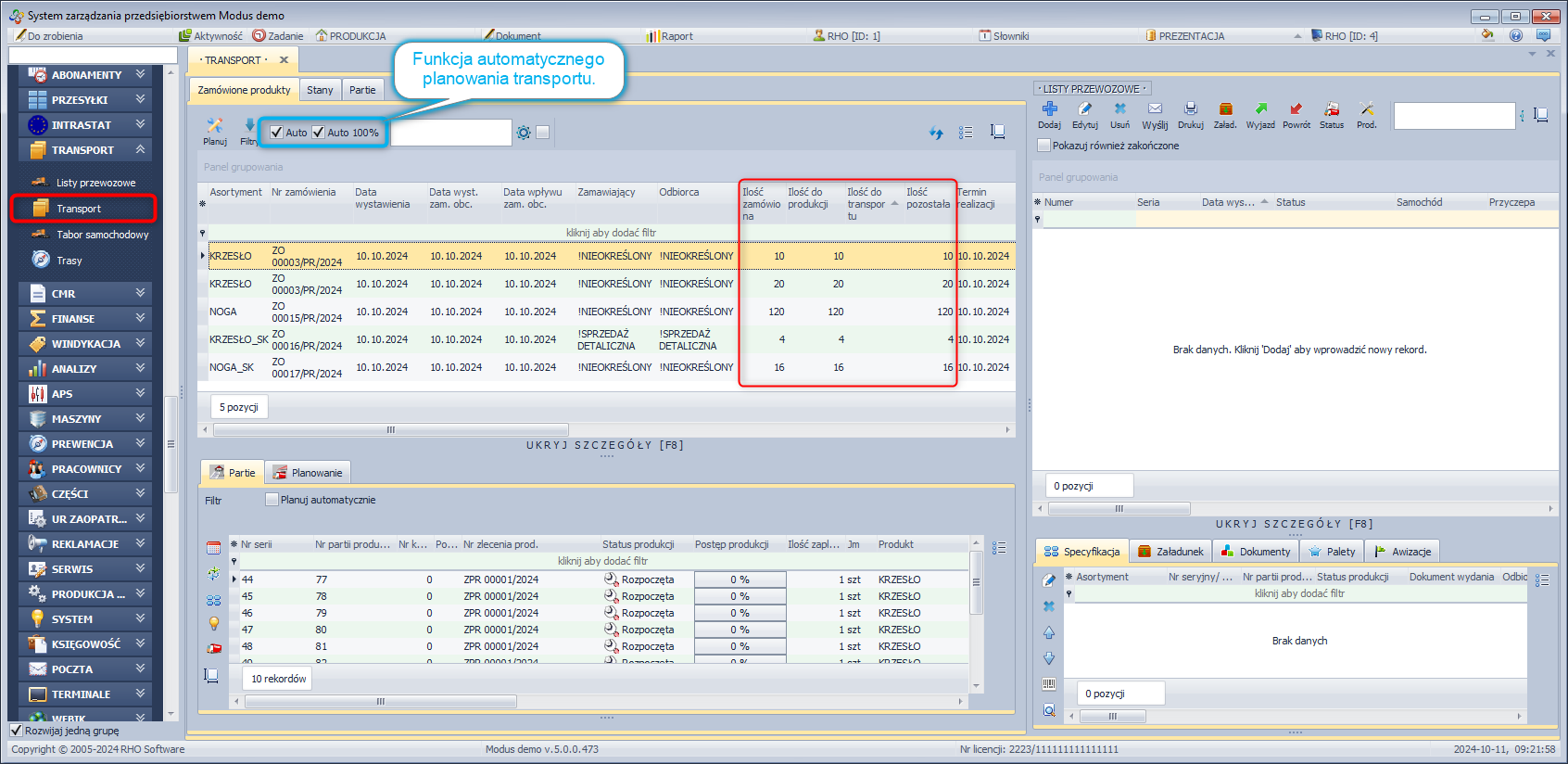Click the Drukuj printer icon
This screenshot has height=764, width=1568.
1191,109
